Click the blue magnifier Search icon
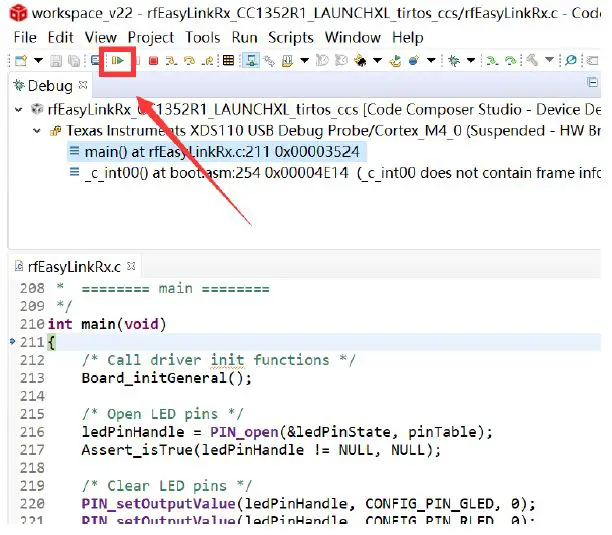Viewport: 612px width, 535px height. [571, 60]
